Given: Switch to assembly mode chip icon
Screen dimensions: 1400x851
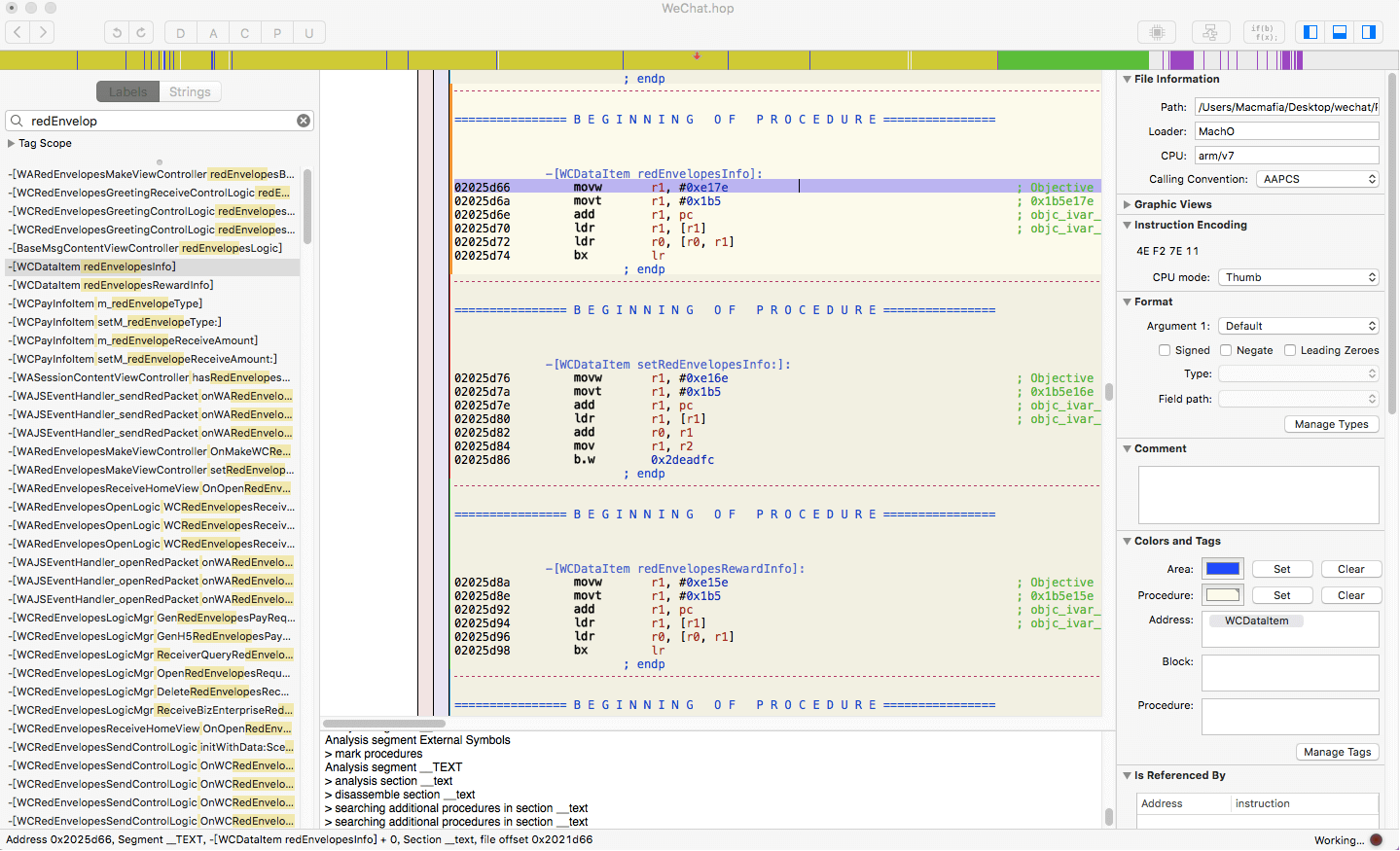Looking at the screenshot, I should click(x=1157, y=32).
